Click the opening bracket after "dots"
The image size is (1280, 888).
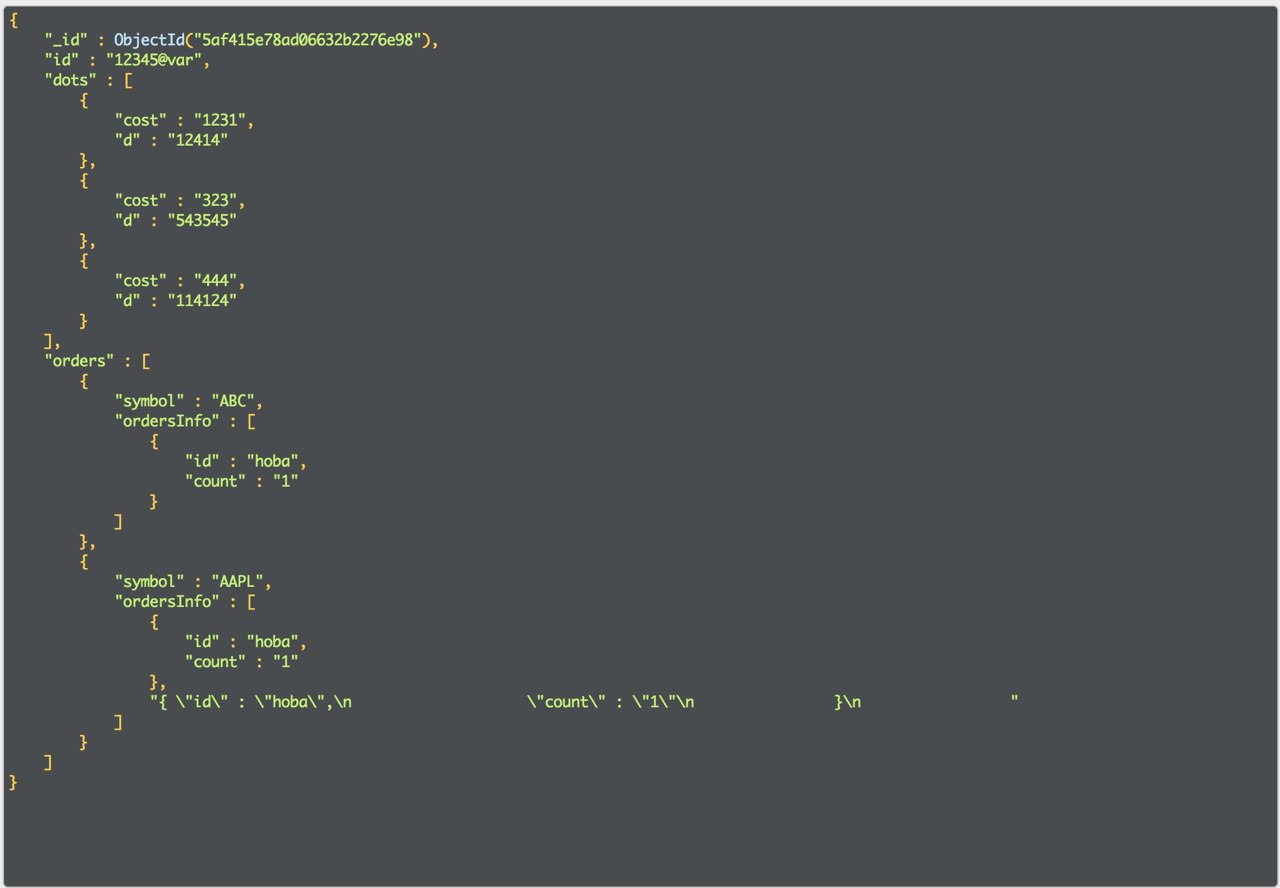128,80
